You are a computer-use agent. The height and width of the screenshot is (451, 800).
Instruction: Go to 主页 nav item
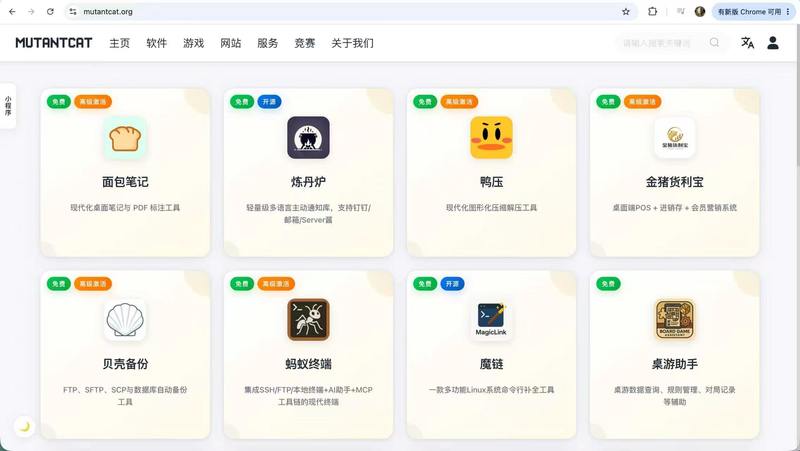coord(119,43)
